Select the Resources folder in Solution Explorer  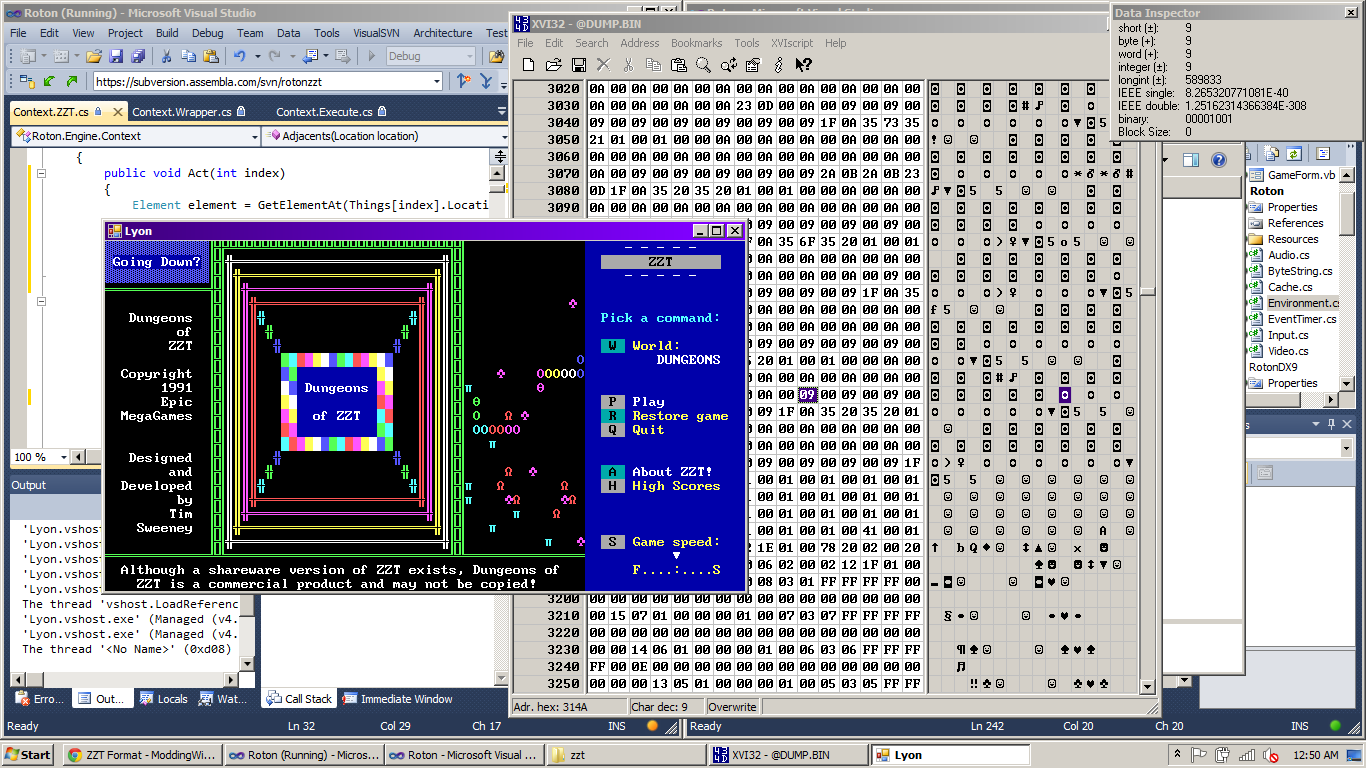pyautogui.click(x=1292, y=239)
